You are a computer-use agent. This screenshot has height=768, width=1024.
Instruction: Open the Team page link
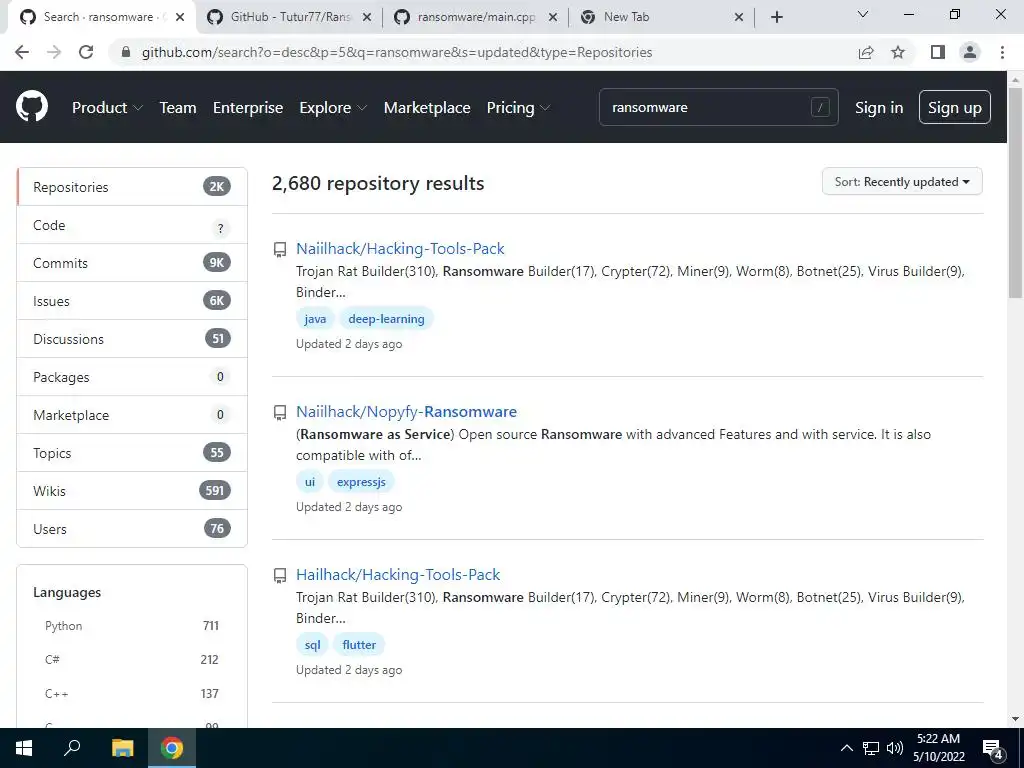(x=178, y=108)
